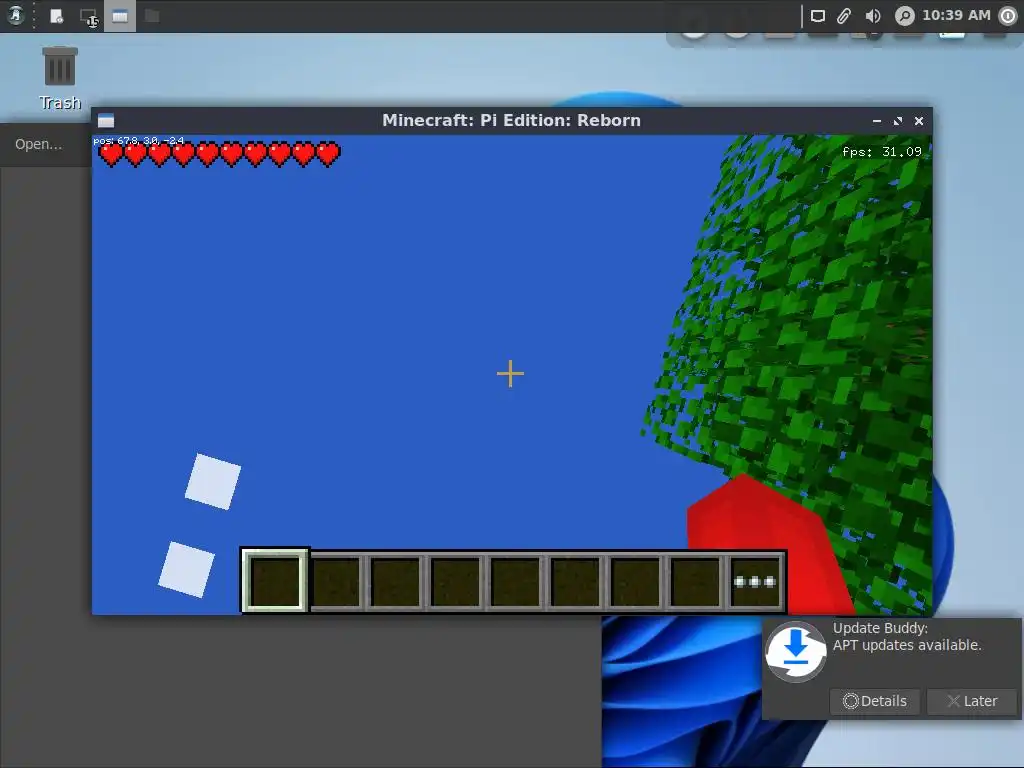Select the third hotbar slot

click(x=396, y=582)
